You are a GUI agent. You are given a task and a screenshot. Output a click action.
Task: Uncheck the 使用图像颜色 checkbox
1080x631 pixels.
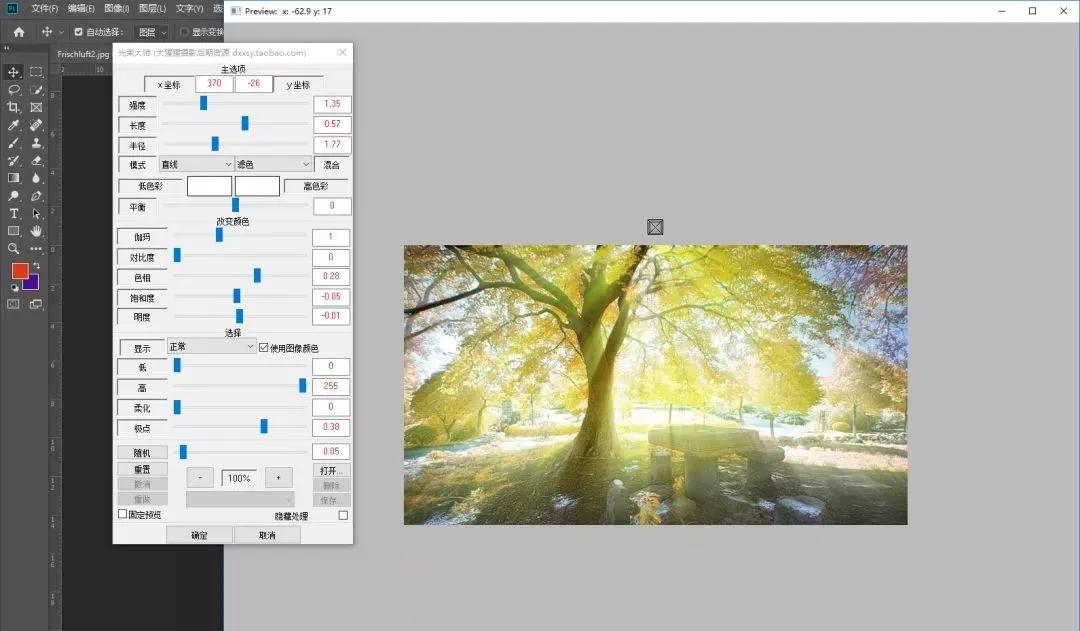264,348
